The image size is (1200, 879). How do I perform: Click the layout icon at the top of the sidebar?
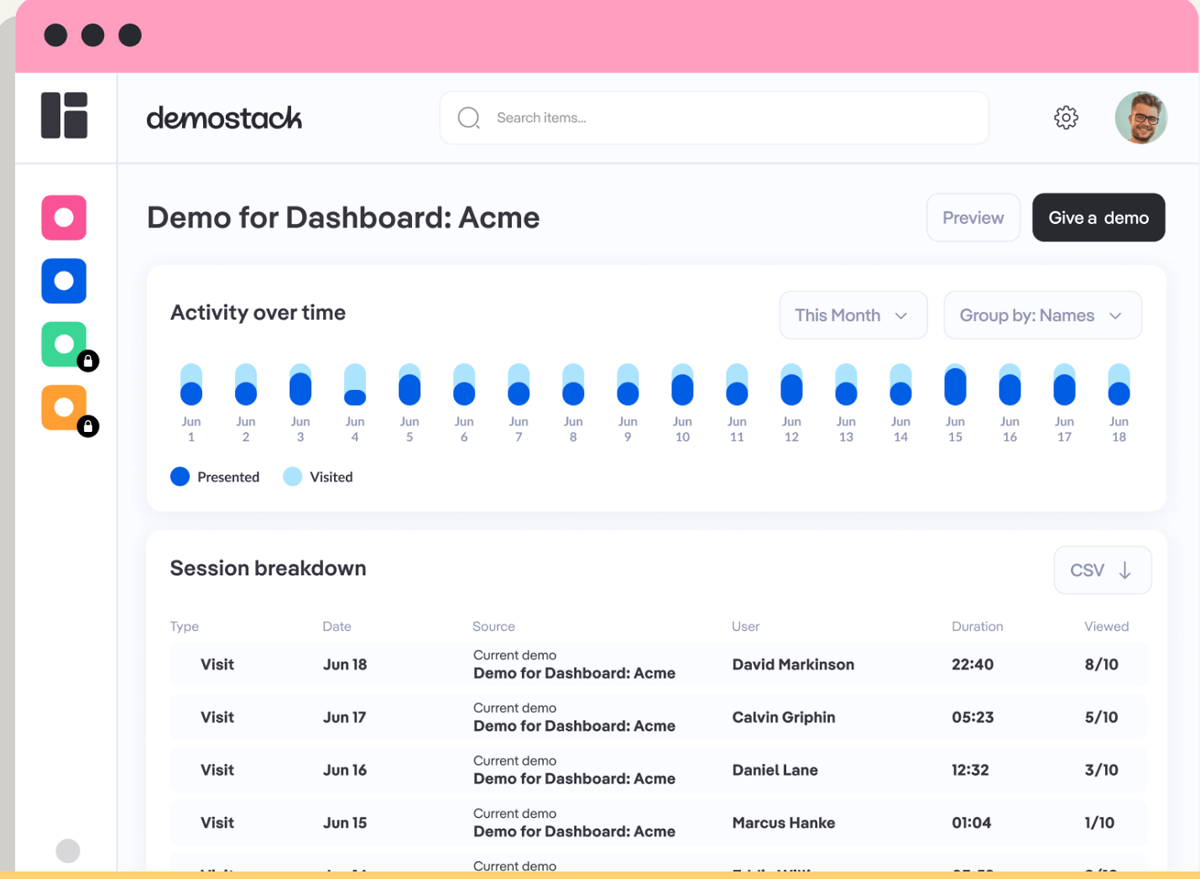coord(63,115)
